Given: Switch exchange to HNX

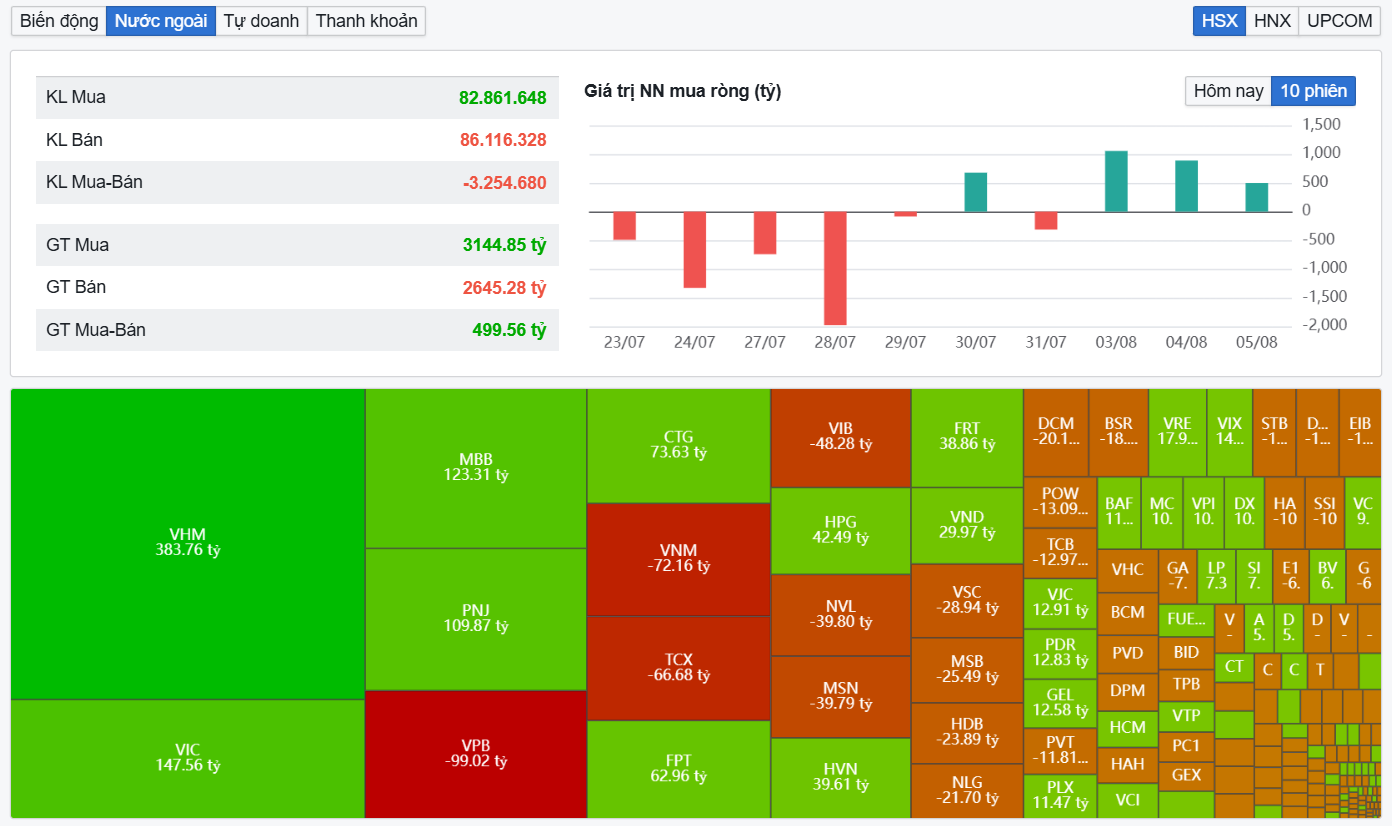Looking at the screenshot, I should point(1272,21).
